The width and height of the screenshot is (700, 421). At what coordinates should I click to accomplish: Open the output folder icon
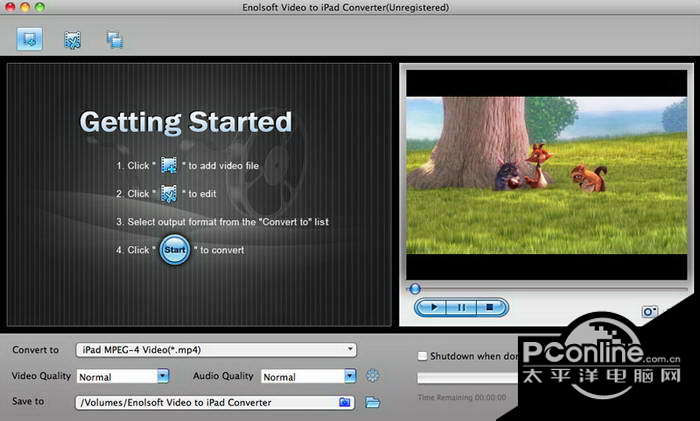(372, 402)
